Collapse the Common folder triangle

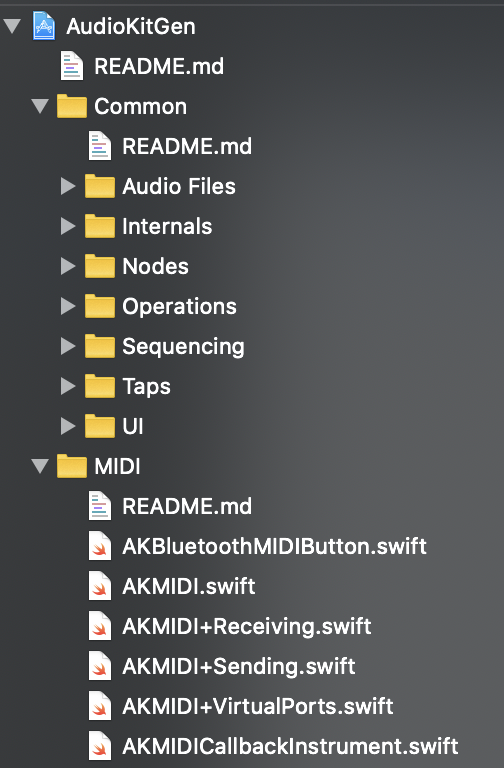40,106
